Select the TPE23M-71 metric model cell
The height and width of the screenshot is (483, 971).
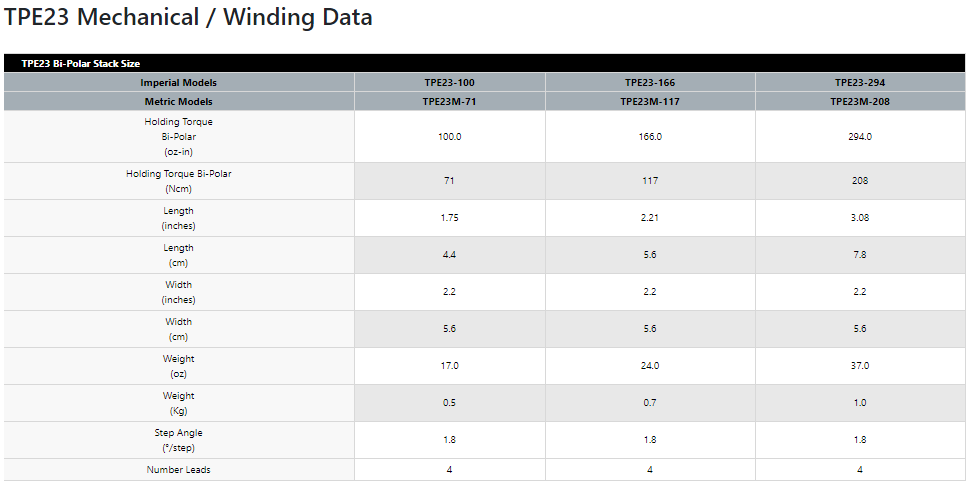point(450,102)
